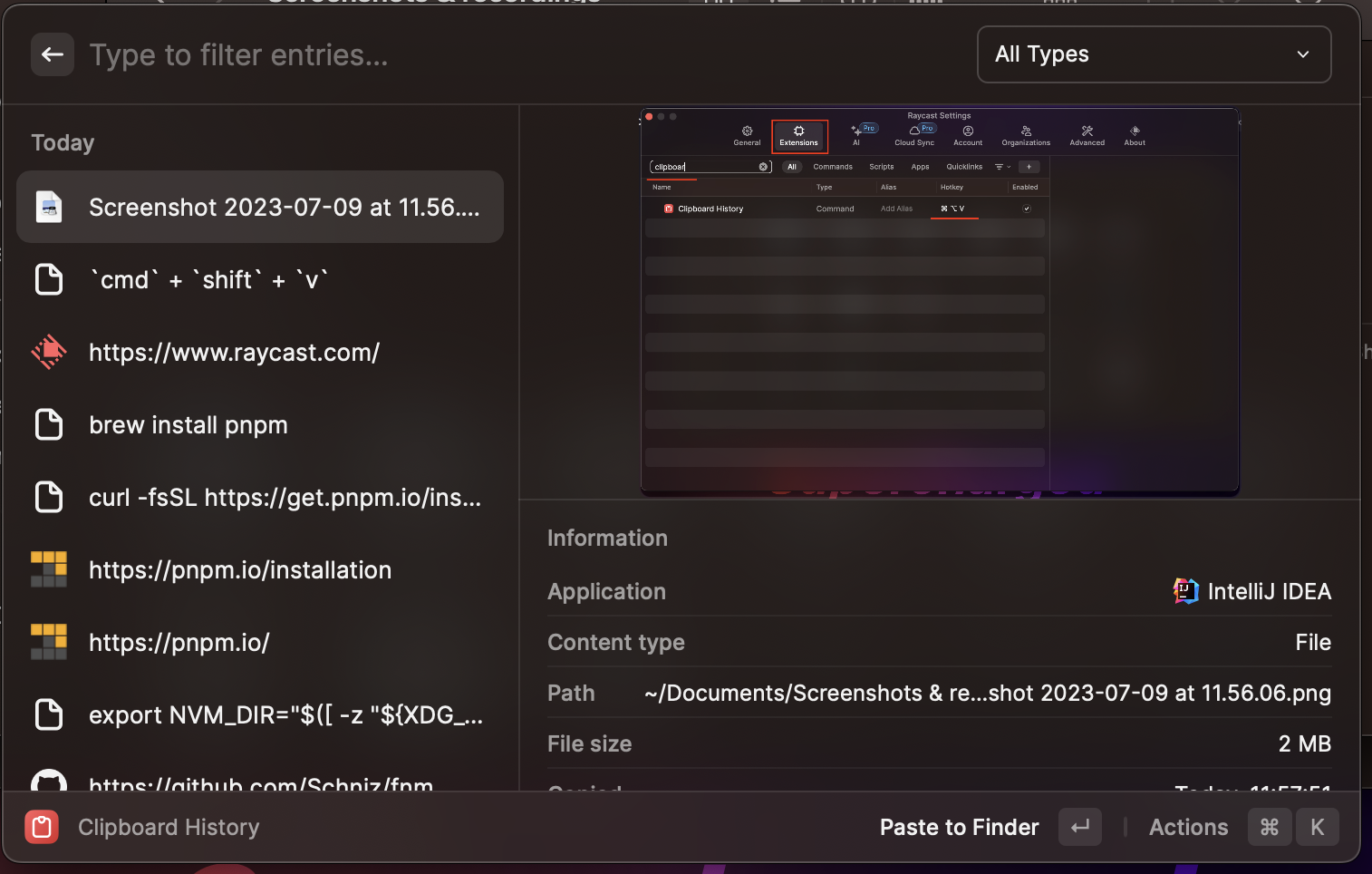Select the https://pnpm.io/ entry

point(260,642)
